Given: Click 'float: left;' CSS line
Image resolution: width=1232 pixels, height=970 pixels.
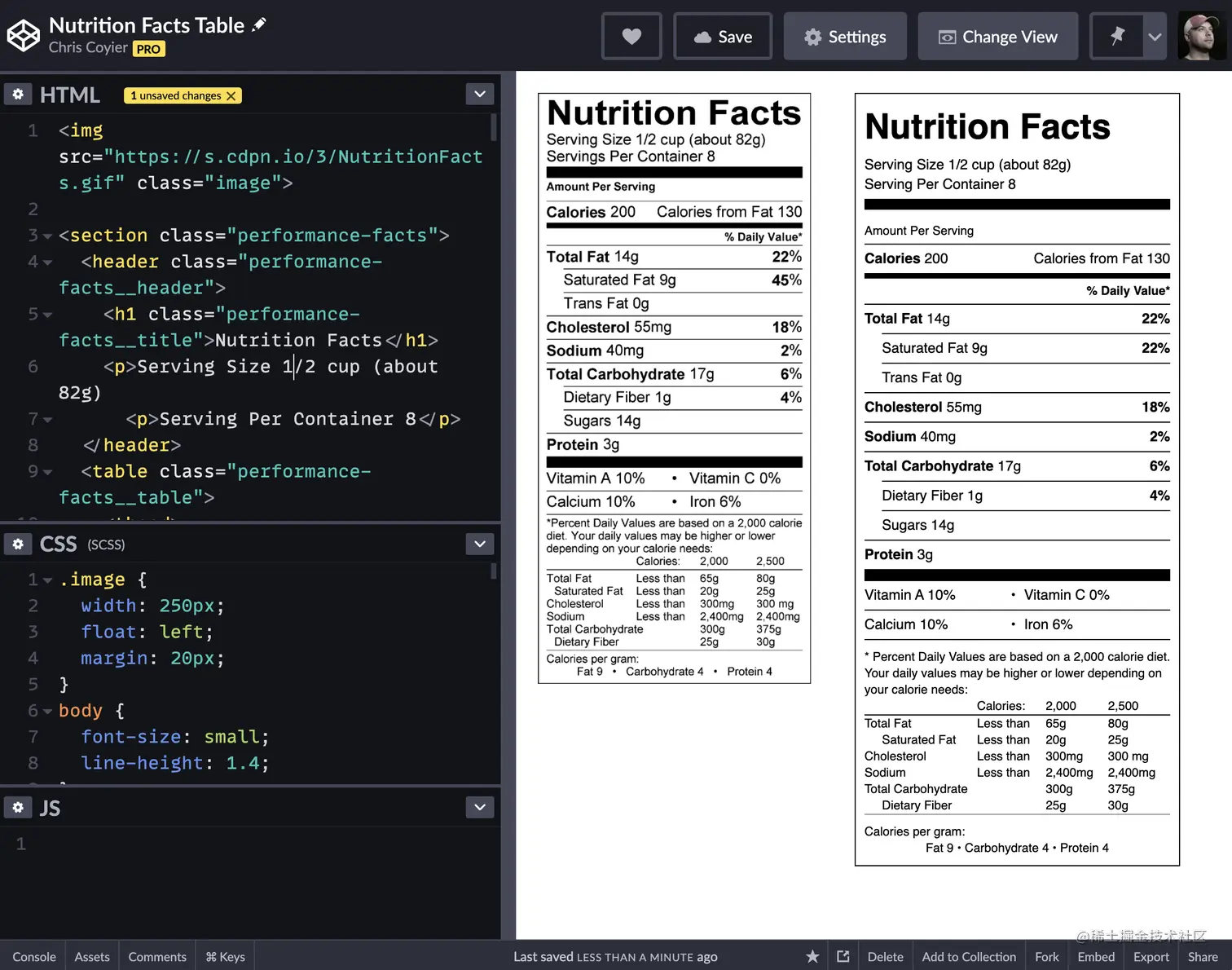Looking at the screenshot, I should (147, 632).
